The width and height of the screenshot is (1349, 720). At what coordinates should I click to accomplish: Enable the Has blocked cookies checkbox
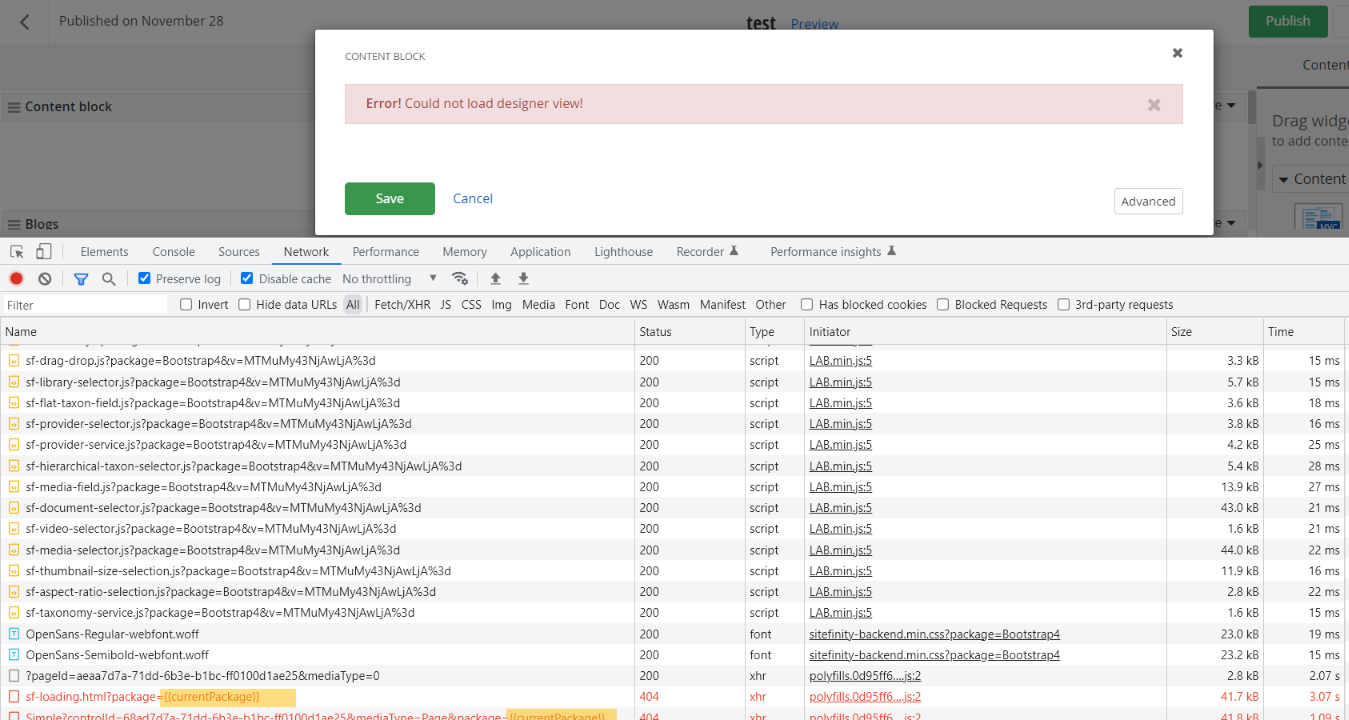[x=807, y=305]
